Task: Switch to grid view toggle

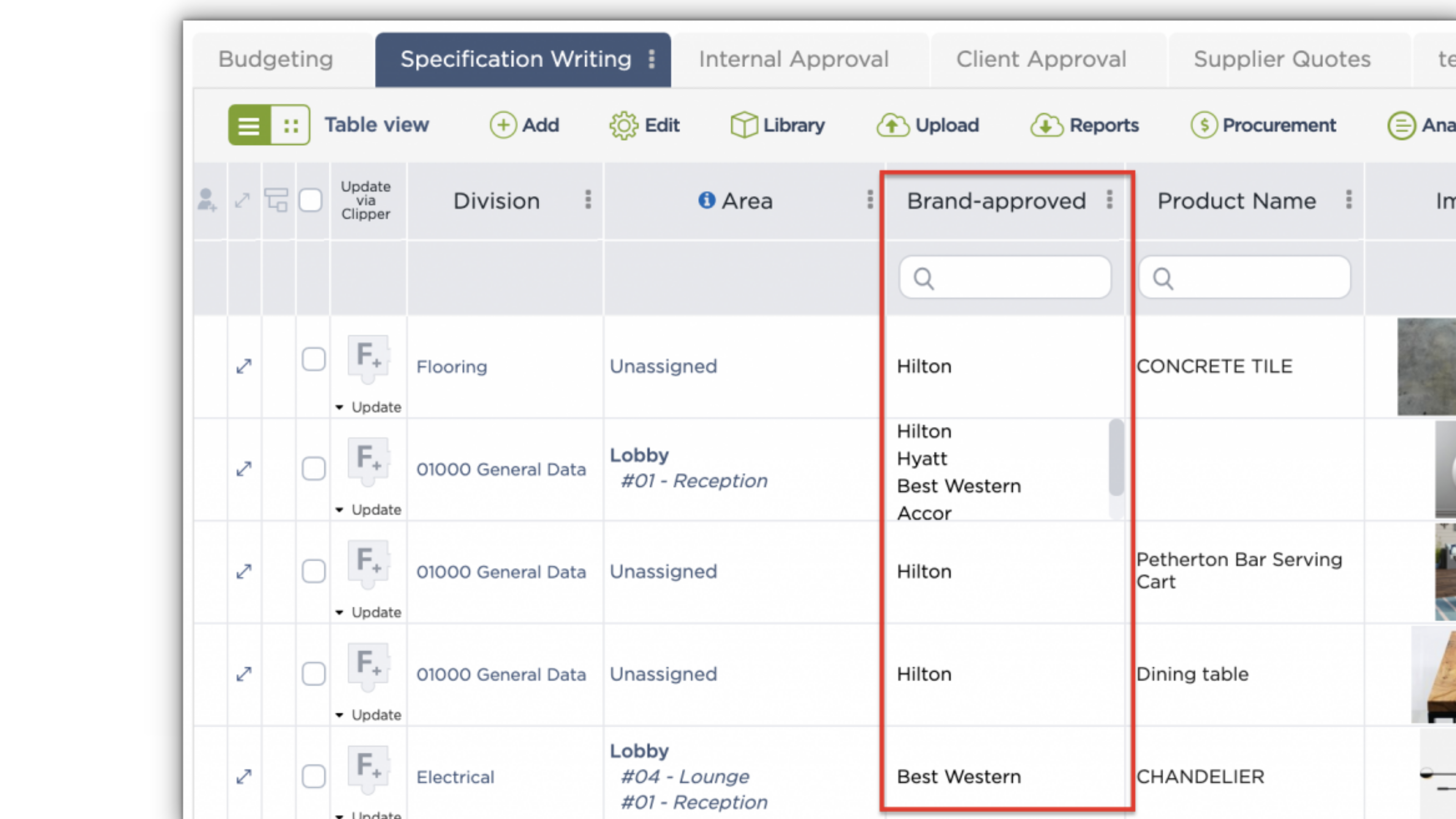Action: [290, 125]
